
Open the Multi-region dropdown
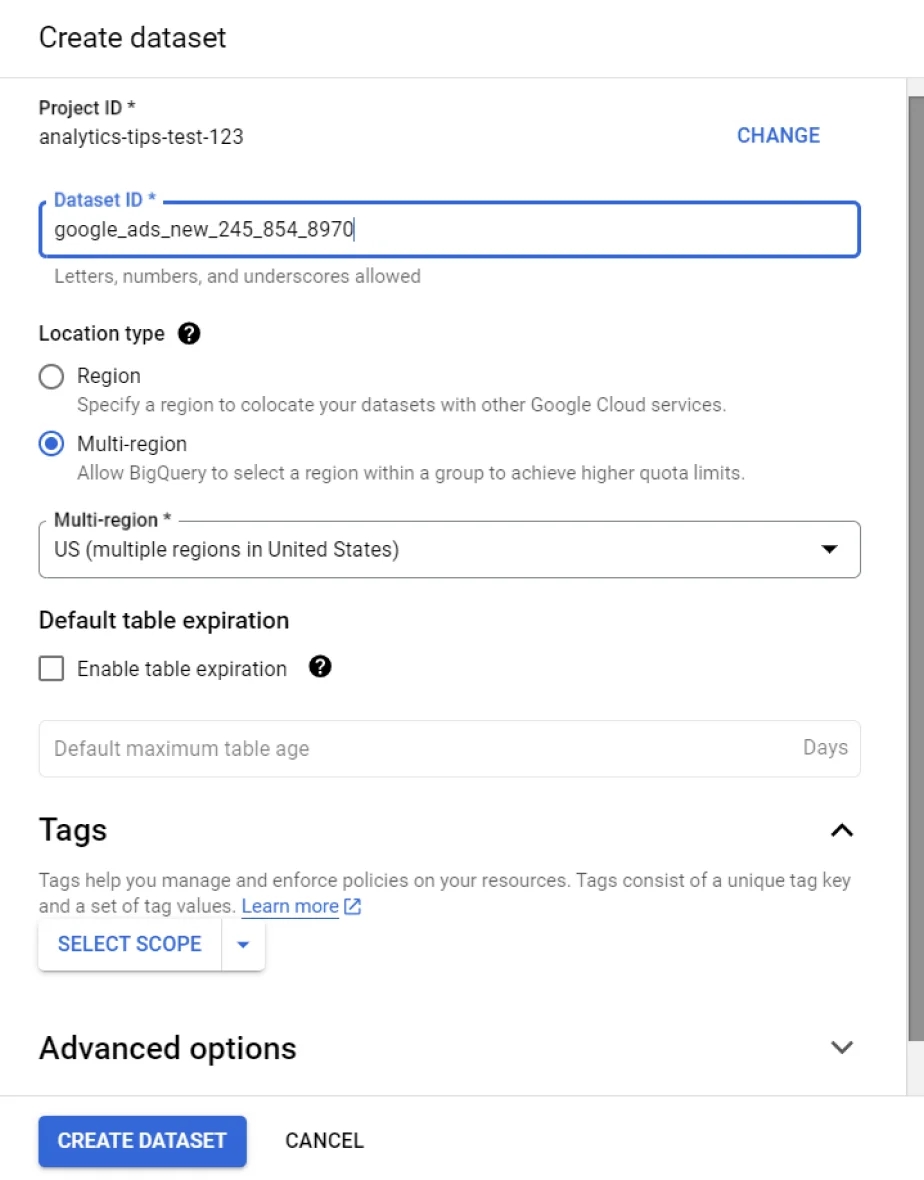449,549
